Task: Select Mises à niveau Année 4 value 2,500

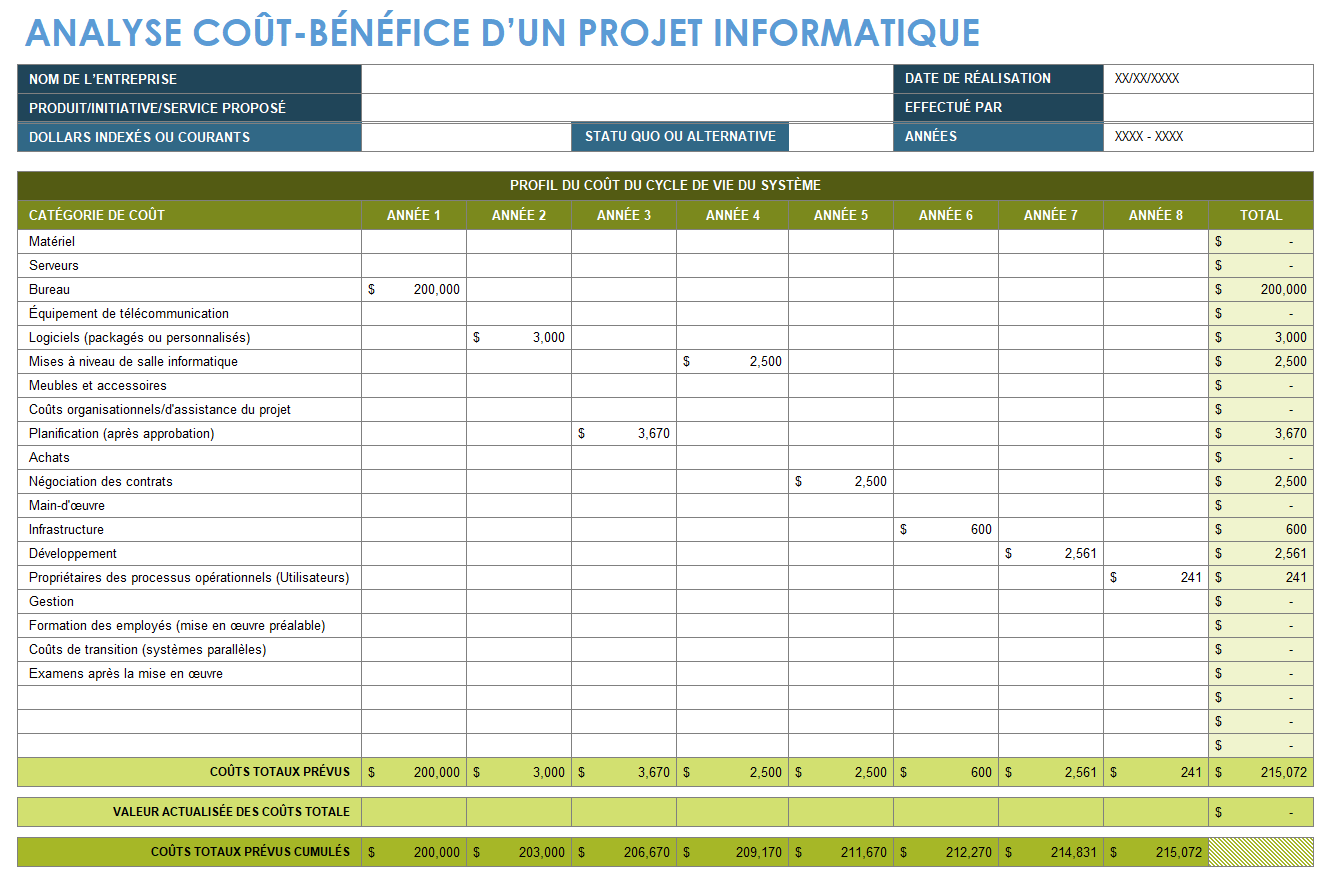Action: click(x=732, y=362)
